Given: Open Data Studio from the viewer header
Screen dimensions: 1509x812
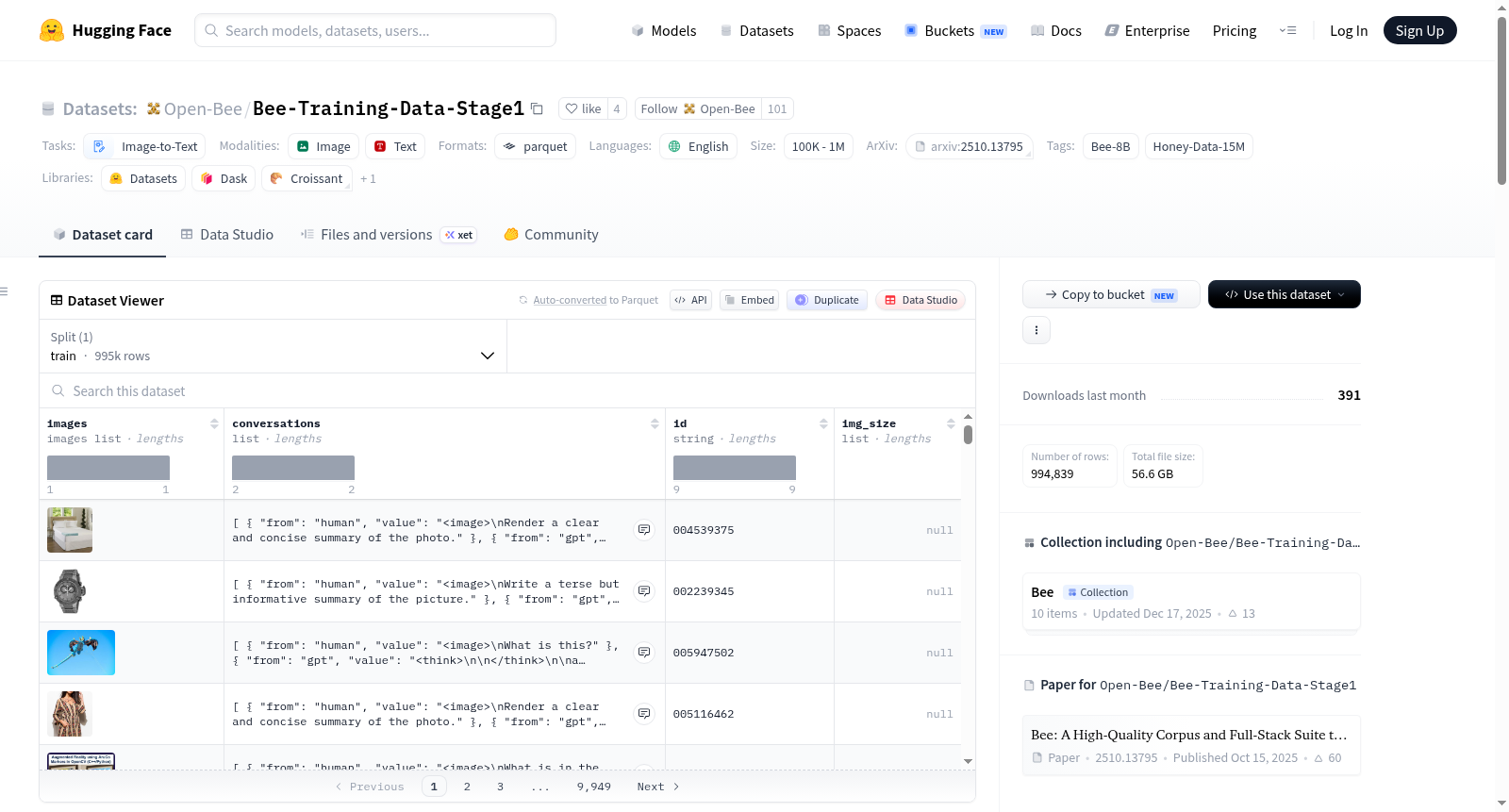Looking at the screenshot, I should pos(920,300).
